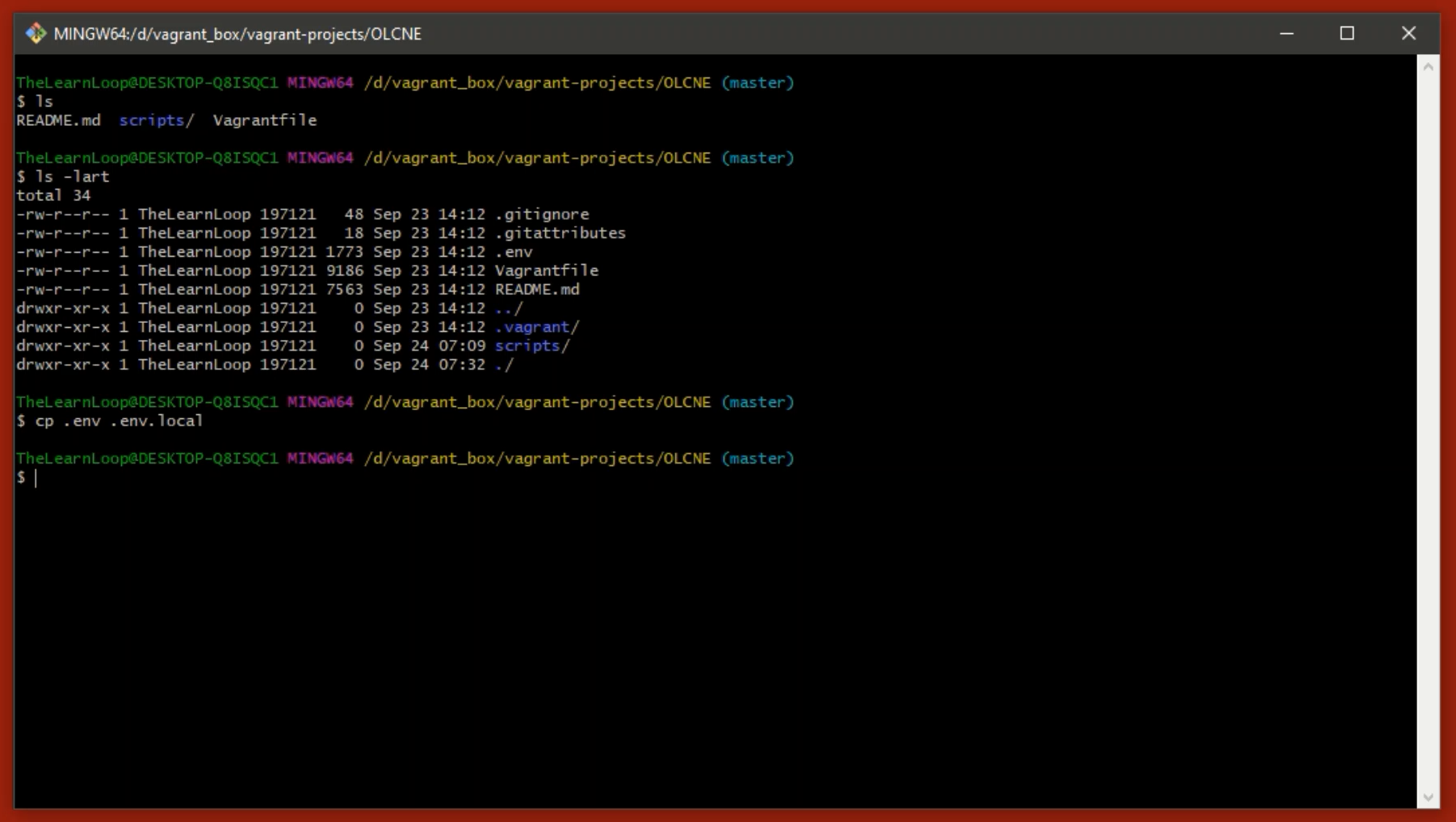Click scripts/ in the first ls output

point(157,120)
